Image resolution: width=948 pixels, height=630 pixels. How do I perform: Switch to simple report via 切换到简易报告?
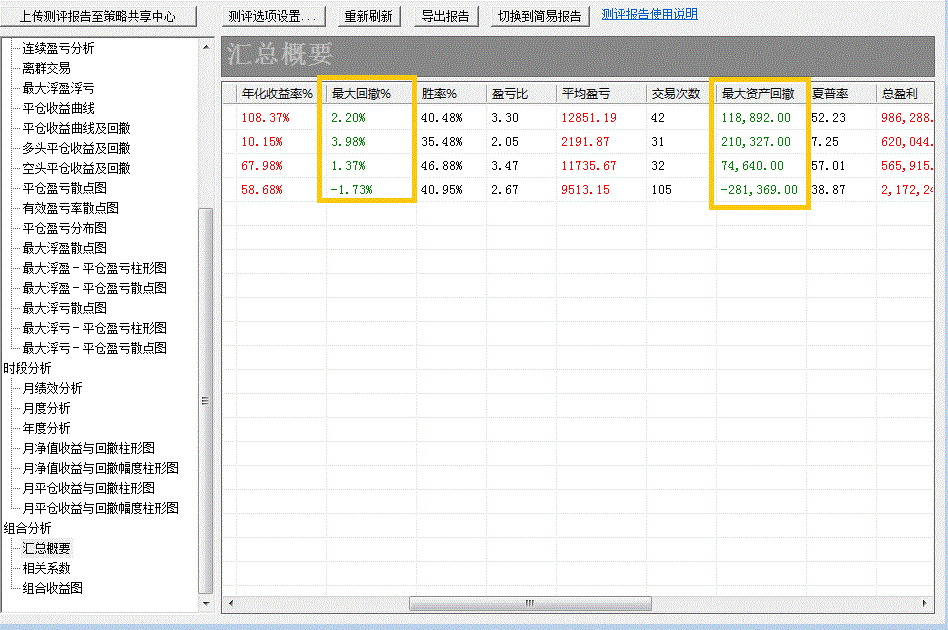point(539,17)
